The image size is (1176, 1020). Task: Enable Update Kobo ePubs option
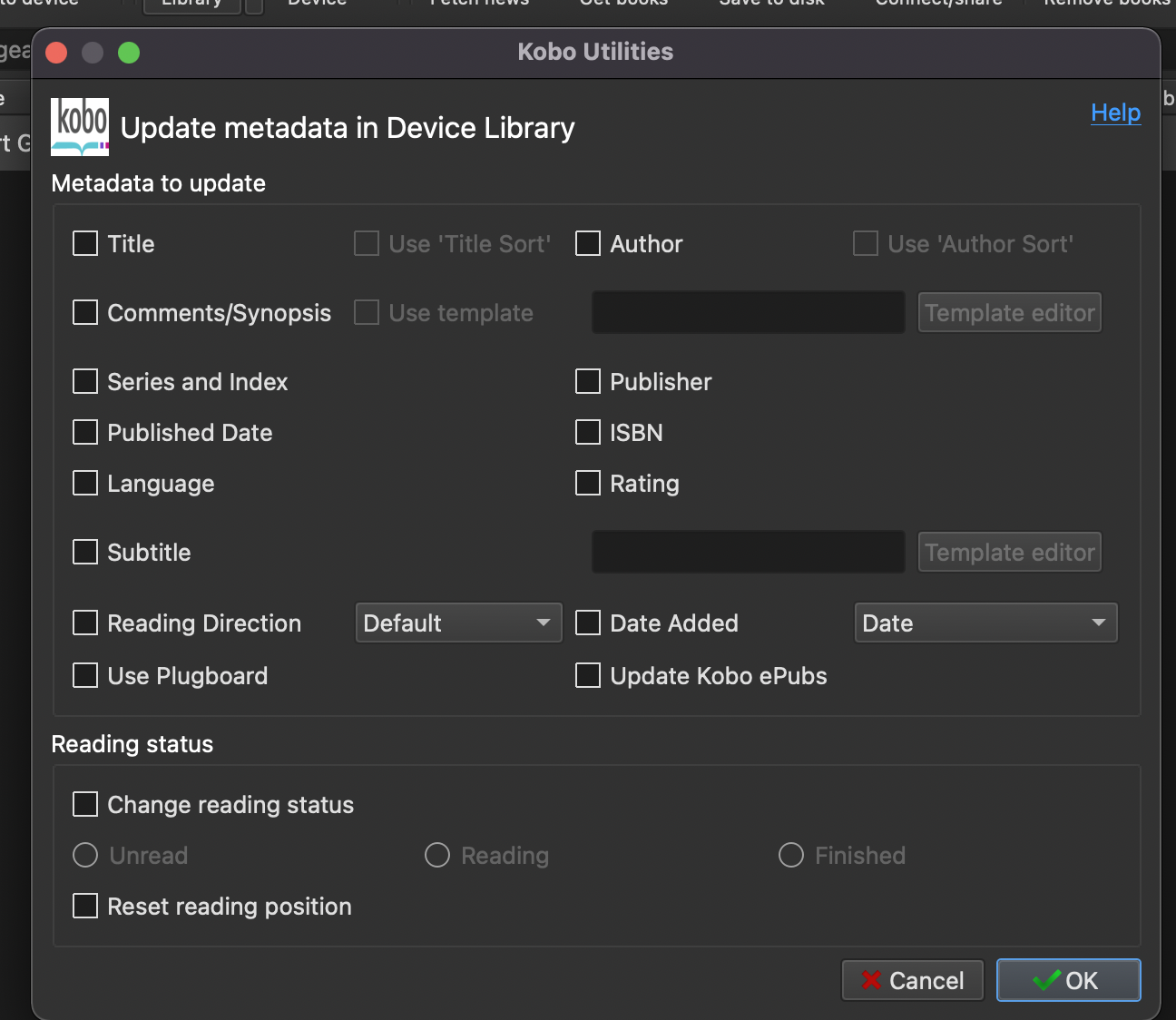tap(588, 676)
